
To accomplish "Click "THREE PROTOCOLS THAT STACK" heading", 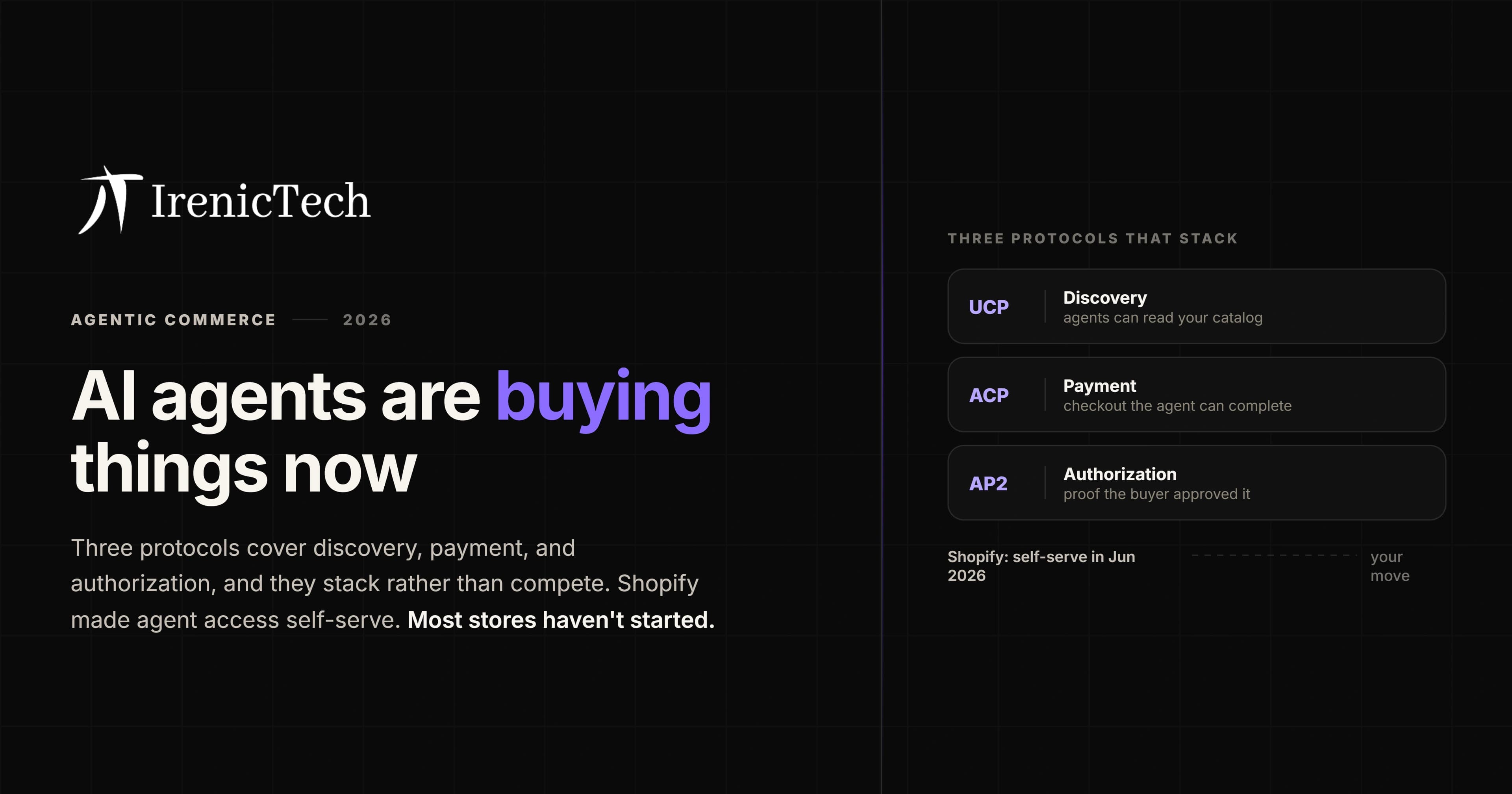I will 1093,238.
